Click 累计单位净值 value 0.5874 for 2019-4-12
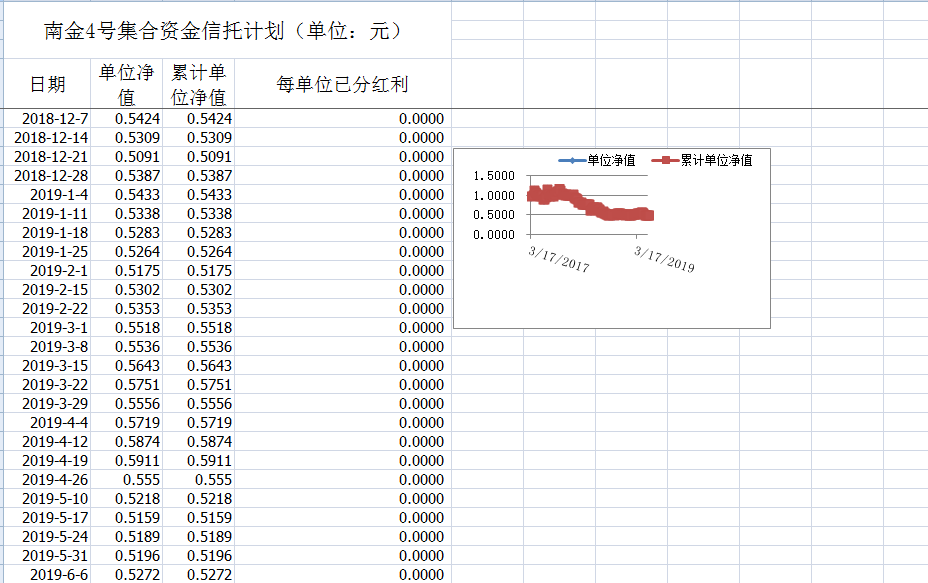The image size is (928, 583). [x=198, y=441]
